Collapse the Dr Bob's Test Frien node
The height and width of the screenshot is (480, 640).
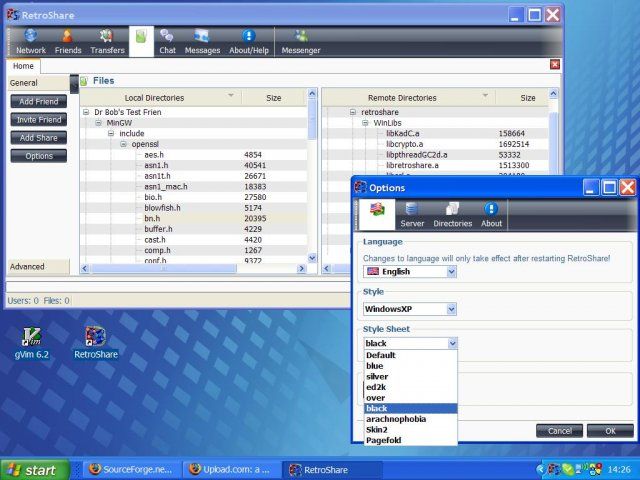point(86,112)
